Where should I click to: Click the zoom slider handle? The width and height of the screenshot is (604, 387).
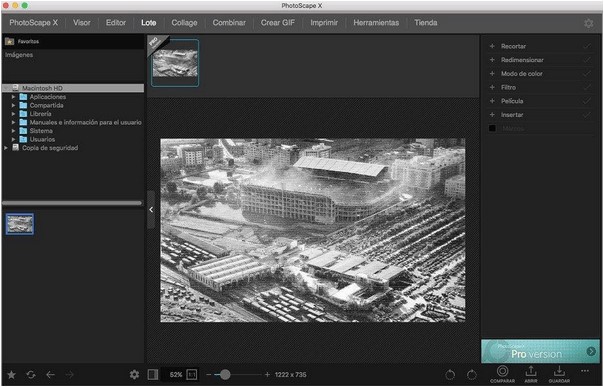click(225, 374)
